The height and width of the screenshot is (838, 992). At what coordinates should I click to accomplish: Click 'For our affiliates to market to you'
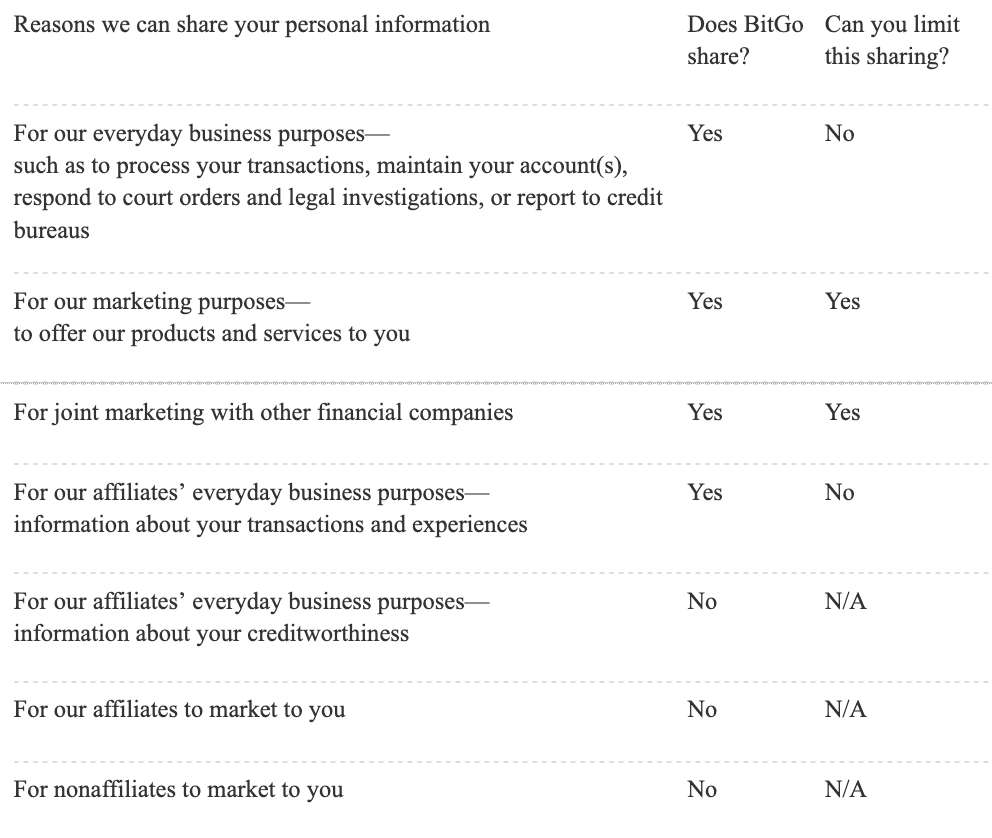coord(180,710)
